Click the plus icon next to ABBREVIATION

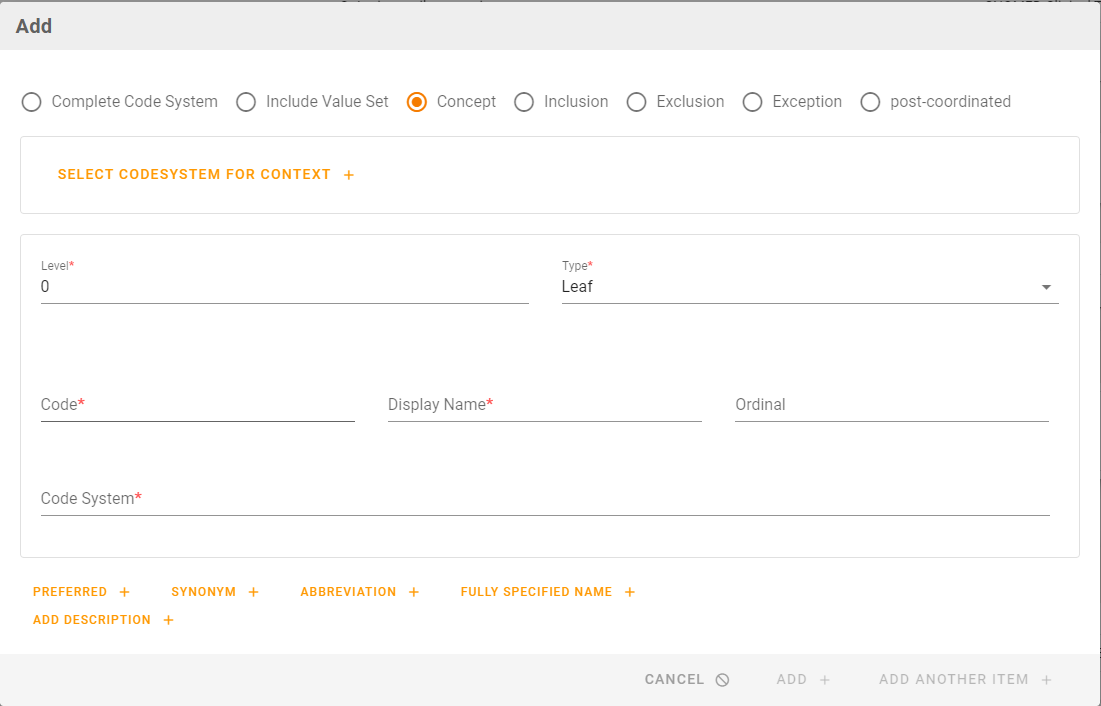point(414,591)
